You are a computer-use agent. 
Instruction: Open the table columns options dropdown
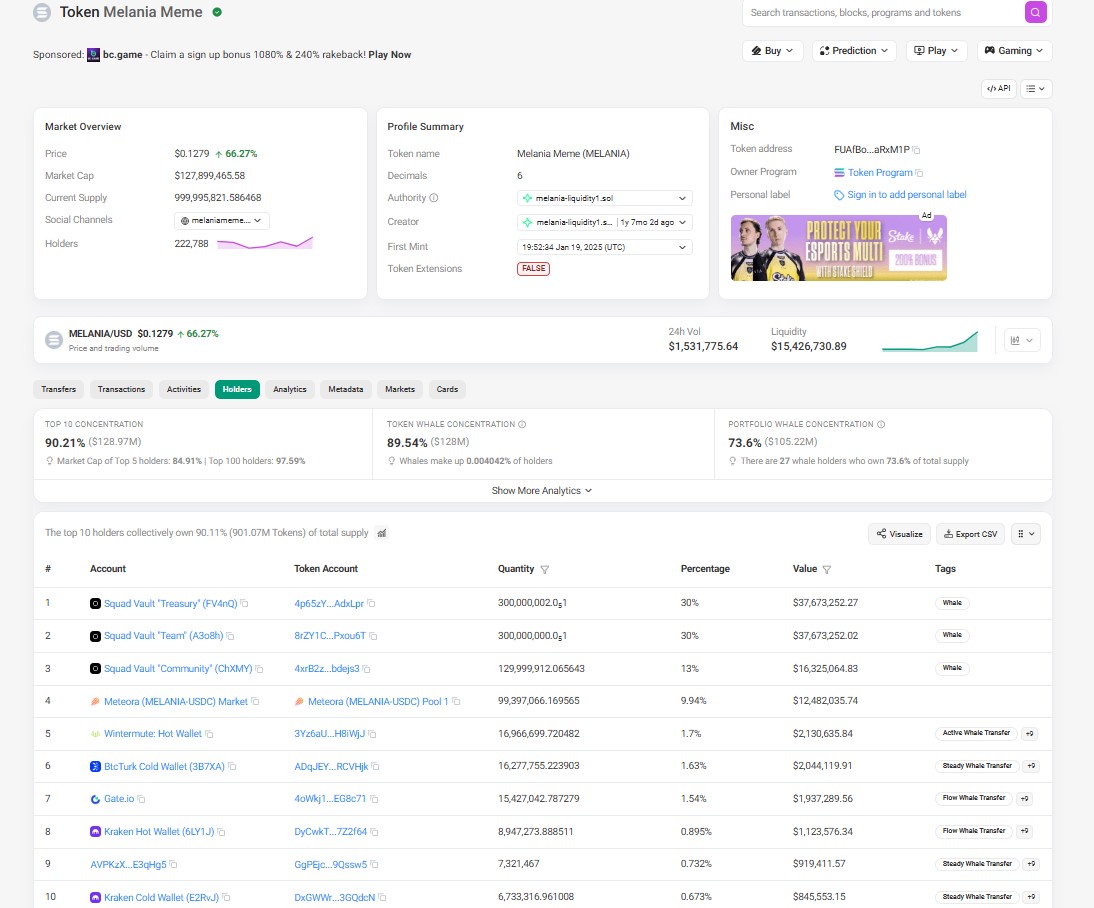[1025, 534]
